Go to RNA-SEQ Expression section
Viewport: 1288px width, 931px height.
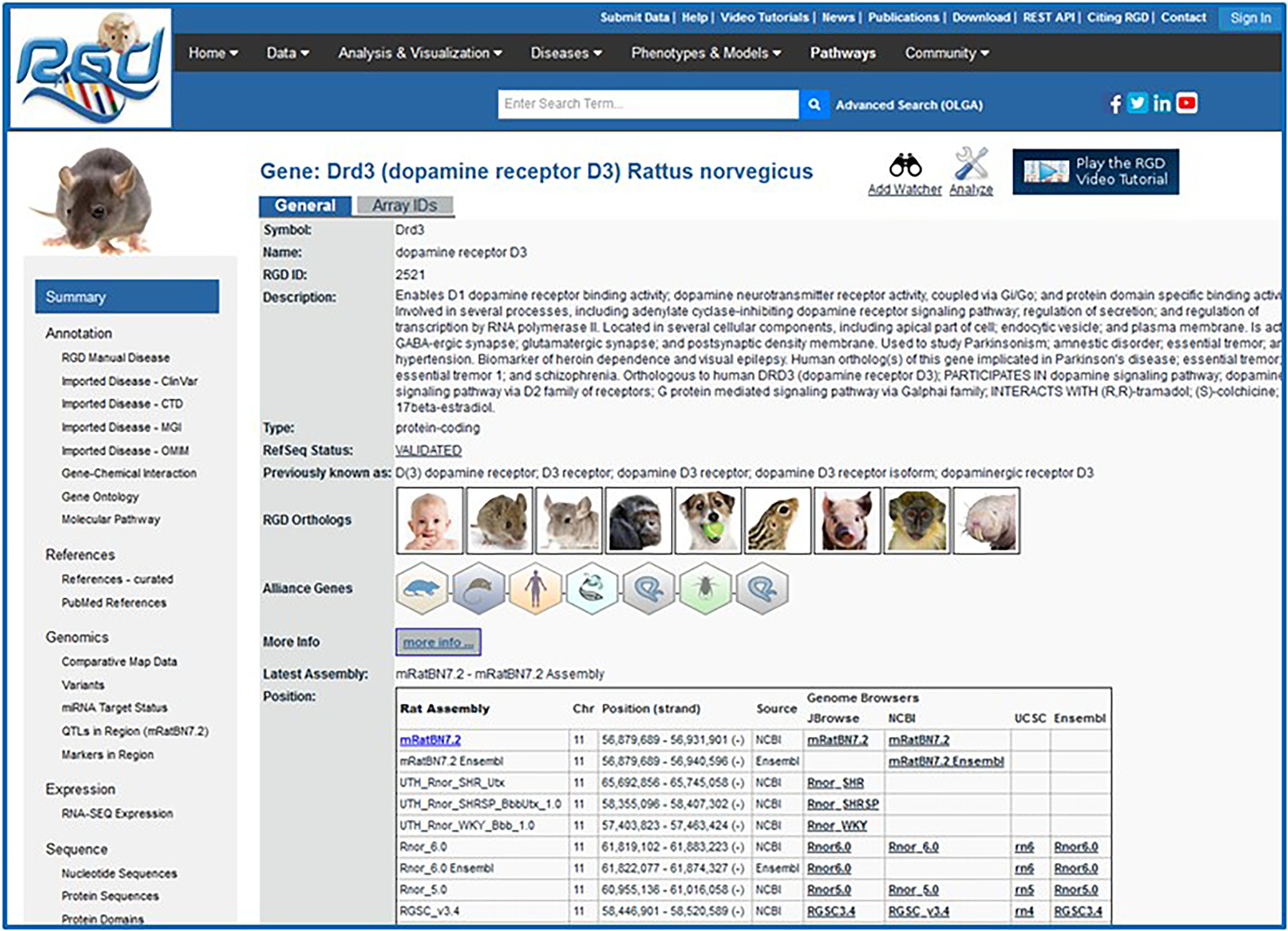(x=117, y=814)
